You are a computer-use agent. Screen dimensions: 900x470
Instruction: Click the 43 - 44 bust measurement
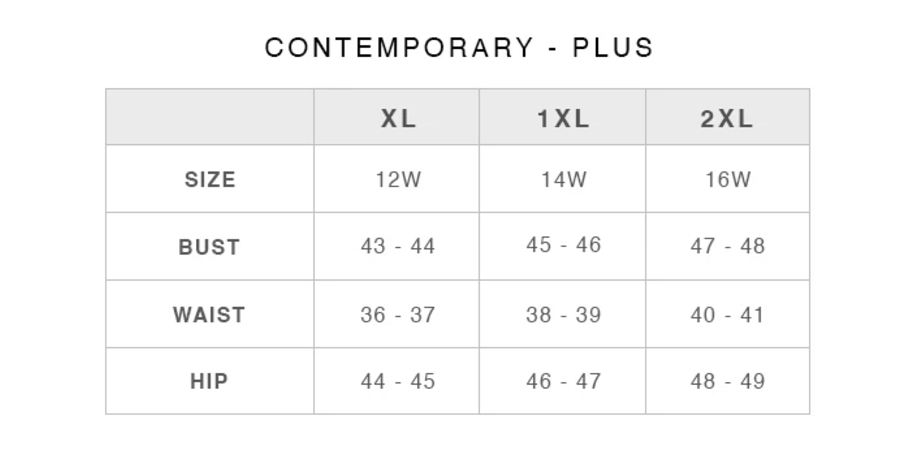coord(398,246)
